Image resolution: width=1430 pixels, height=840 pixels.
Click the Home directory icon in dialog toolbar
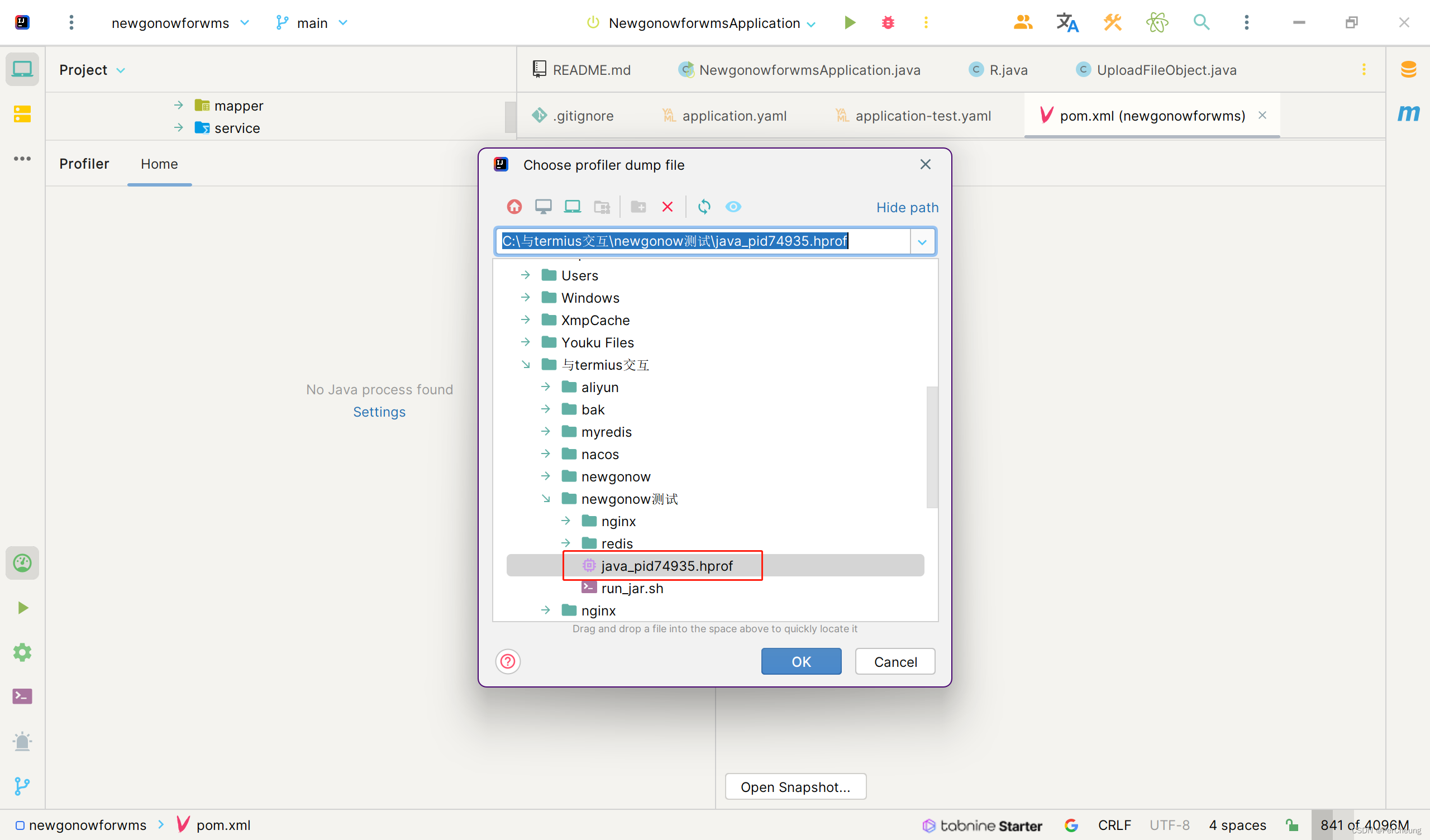click(x=514, y=207)
